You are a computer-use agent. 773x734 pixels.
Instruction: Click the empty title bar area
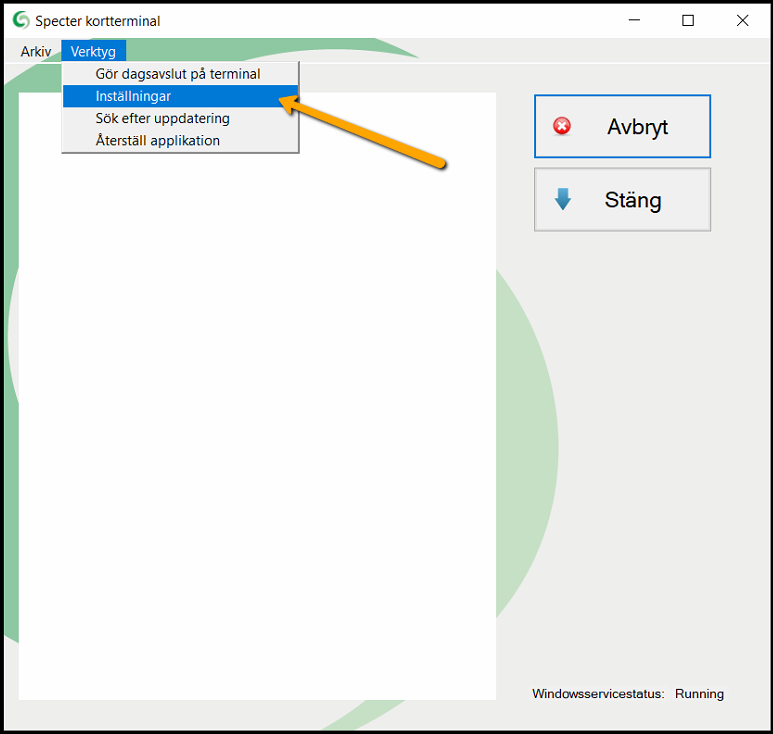[x=400, y=21]
